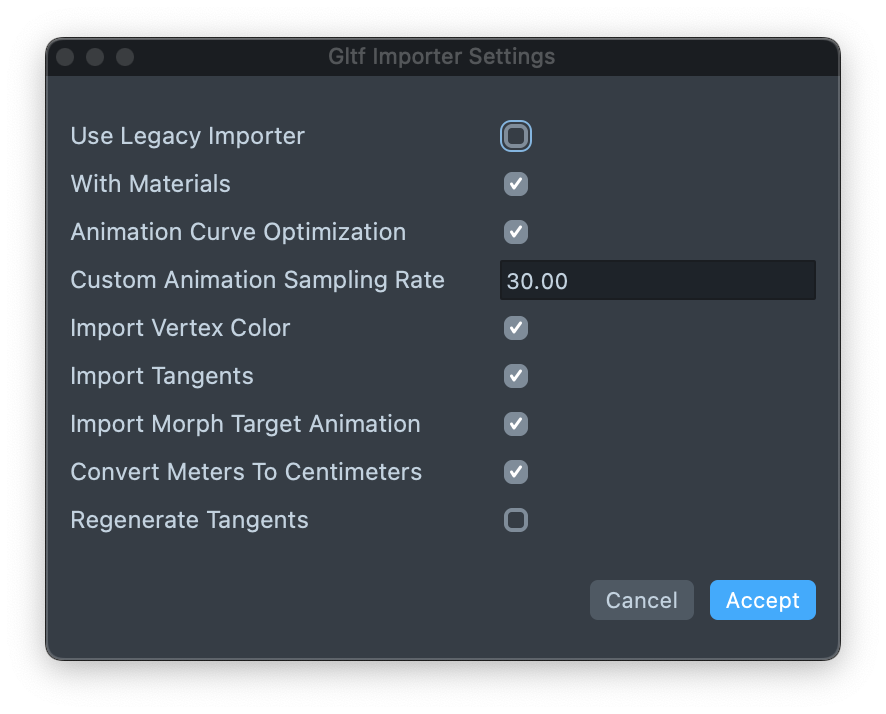Click the Custom Animation Sampling Rate label
This screenshot has width=886, height=714.
(x=257, y=280)
